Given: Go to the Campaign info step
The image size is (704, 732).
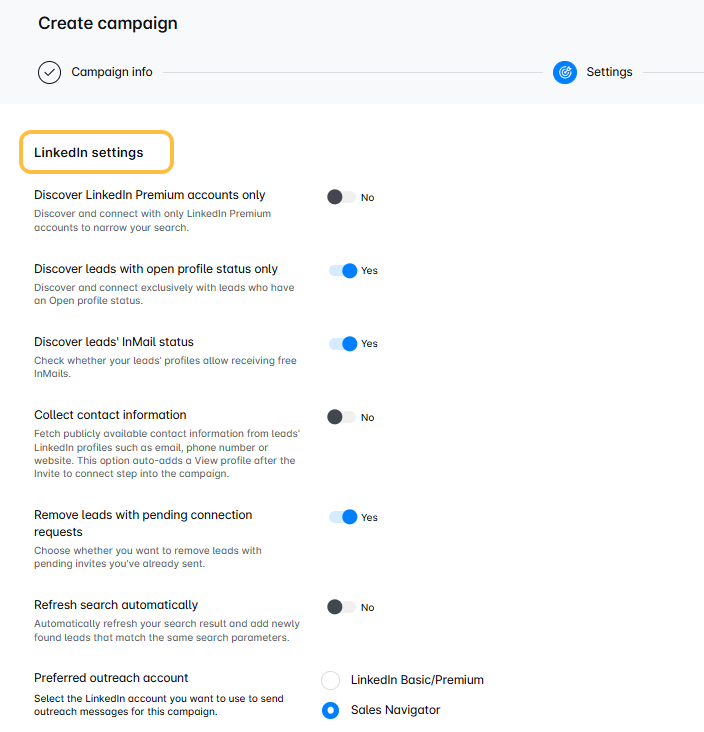Looking at the screenshot, I should [111, 72].
